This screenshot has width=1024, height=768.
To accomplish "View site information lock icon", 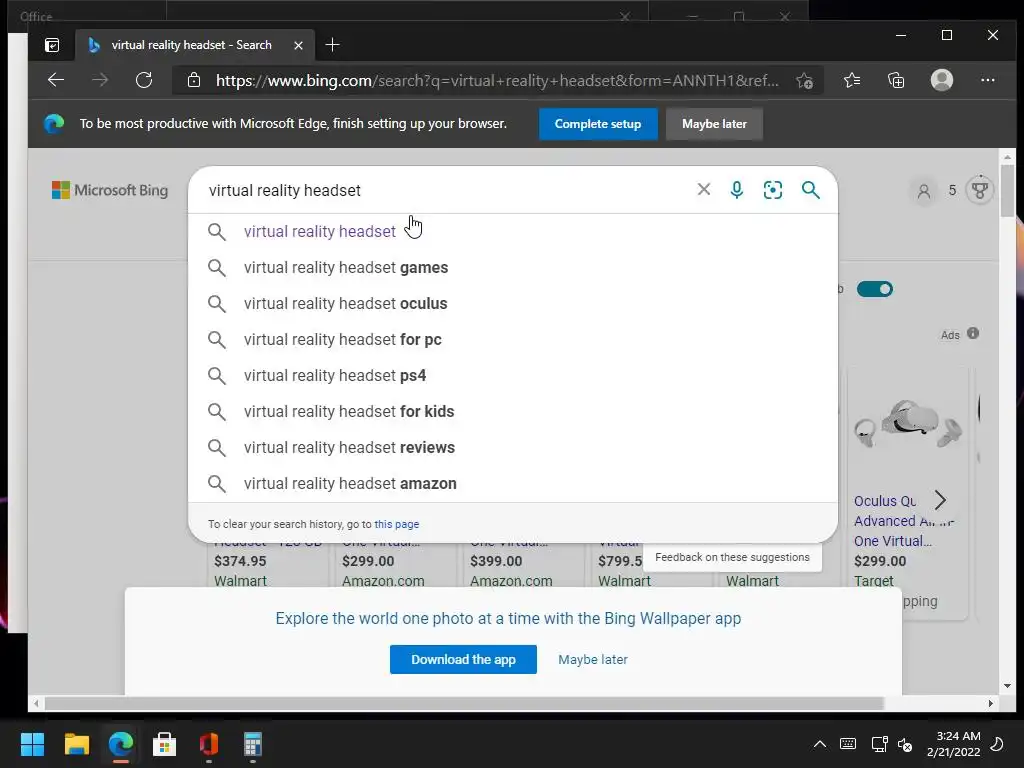I will pos(194,80).
